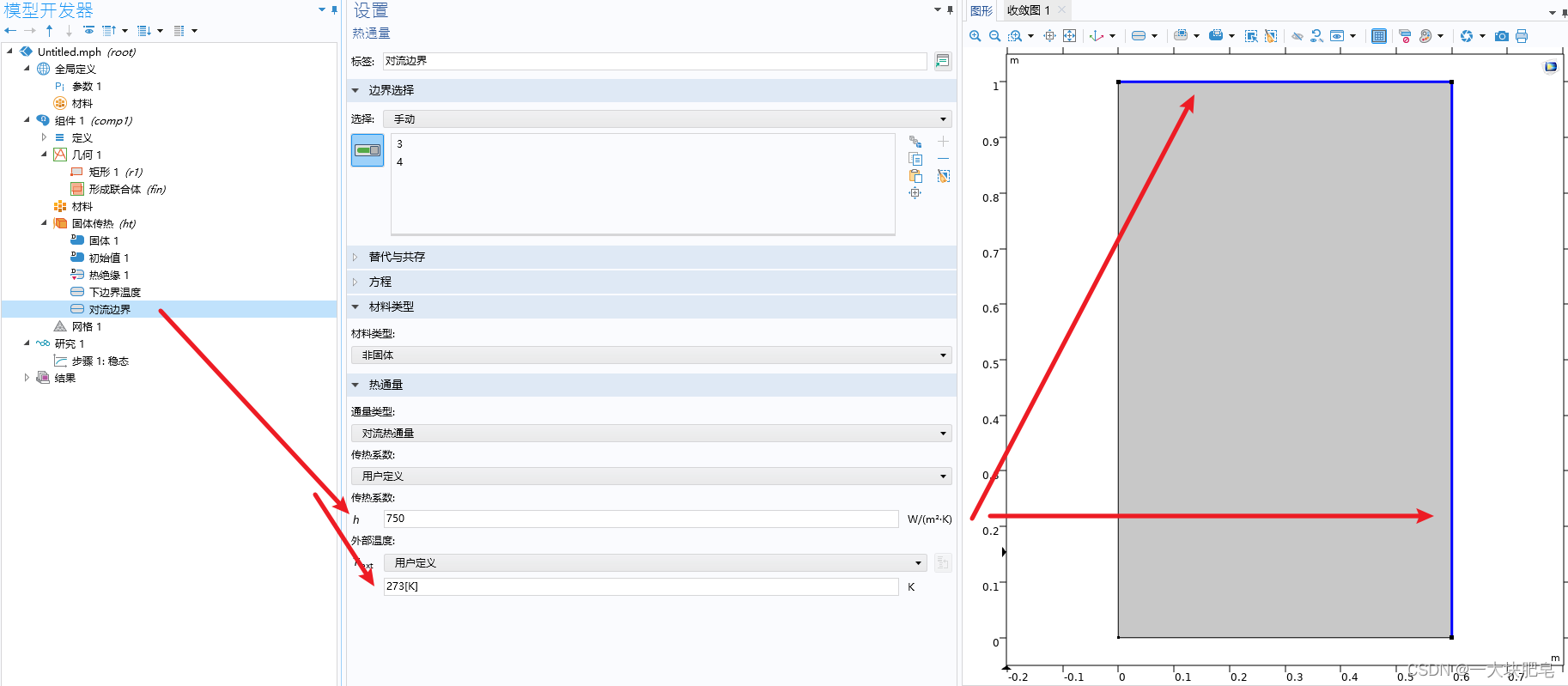1568x686 pixels.
Task: Click the select box icon in graphics
Action: (x=1251, y=36)
